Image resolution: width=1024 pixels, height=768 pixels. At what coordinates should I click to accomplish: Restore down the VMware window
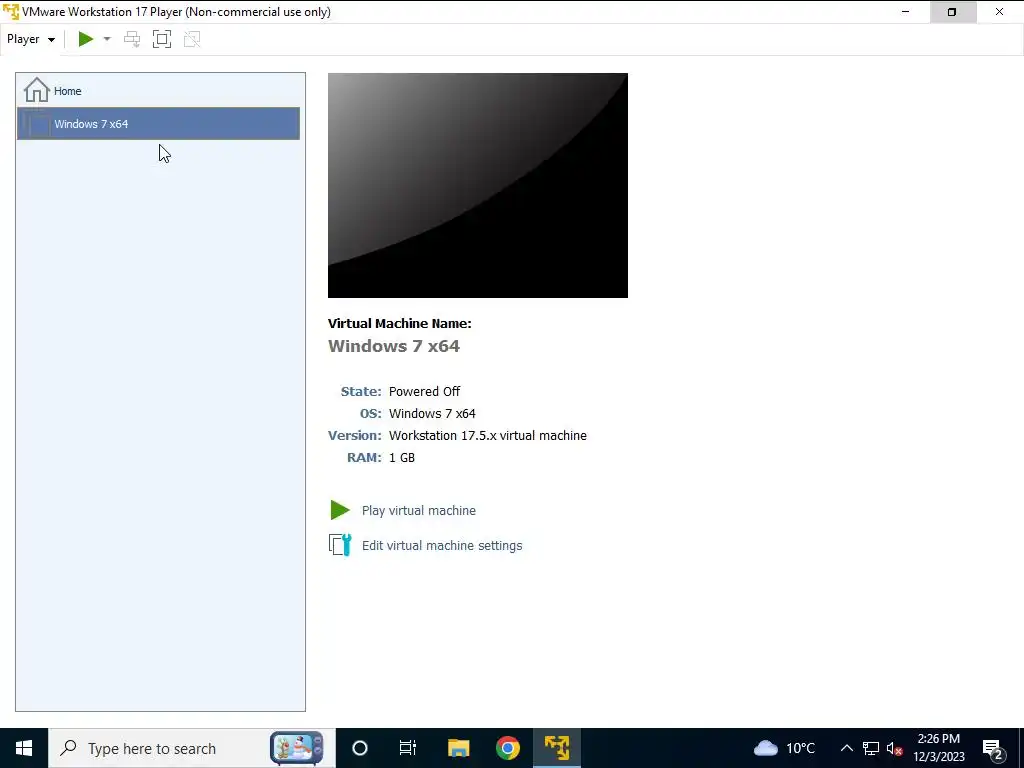coord(952,12)
